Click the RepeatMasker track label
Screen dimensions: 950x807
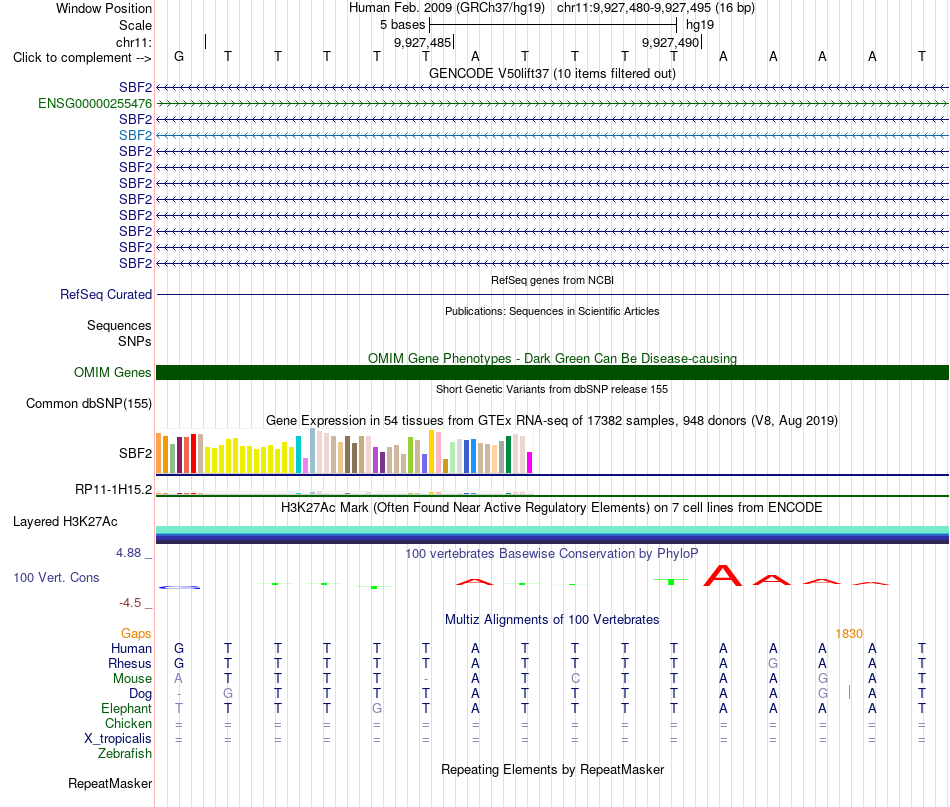[x=110, y=784]
